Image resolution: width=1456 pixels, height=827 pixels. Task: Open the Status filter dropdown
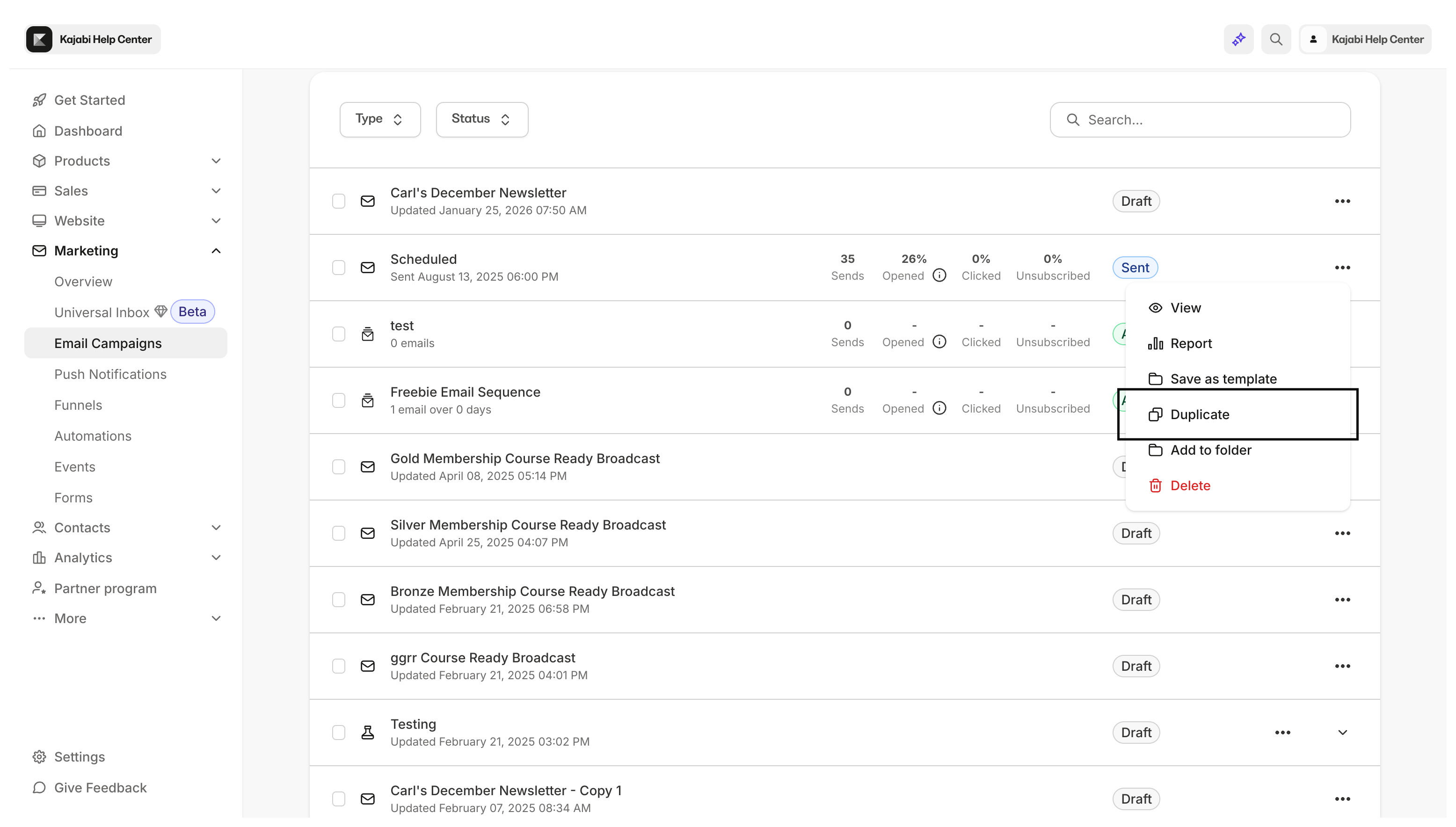tap(481, 119)
